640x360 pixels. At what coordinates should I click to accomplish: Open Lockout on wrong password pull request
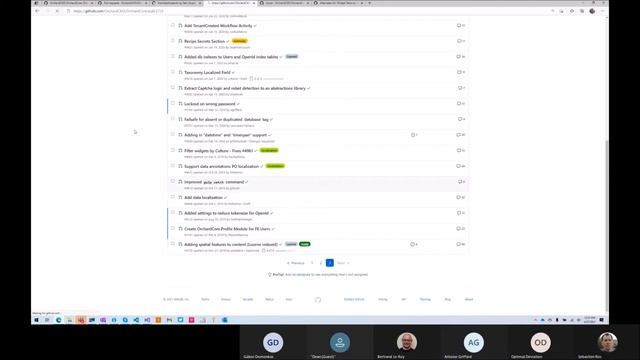[210, 104]
